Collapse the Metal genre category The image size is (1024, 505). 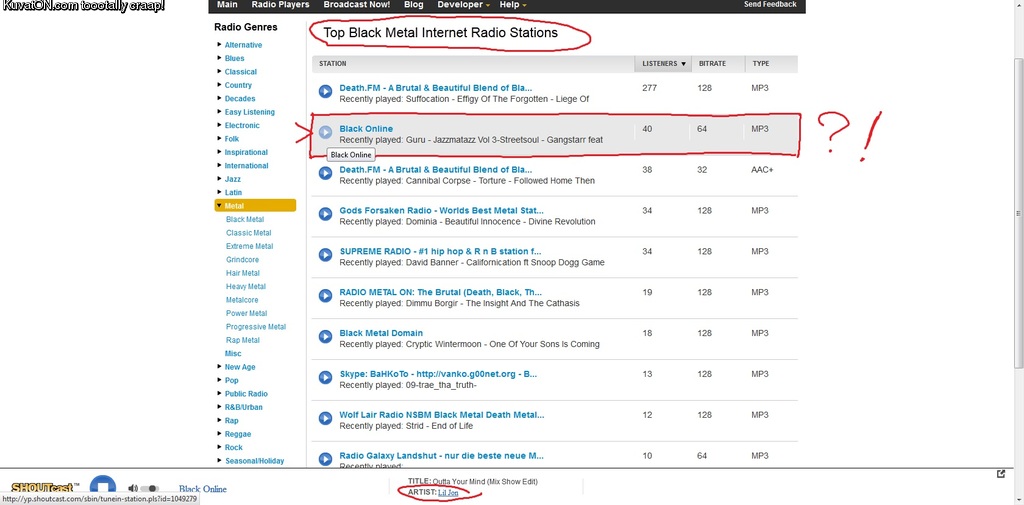tap(220, 206)
